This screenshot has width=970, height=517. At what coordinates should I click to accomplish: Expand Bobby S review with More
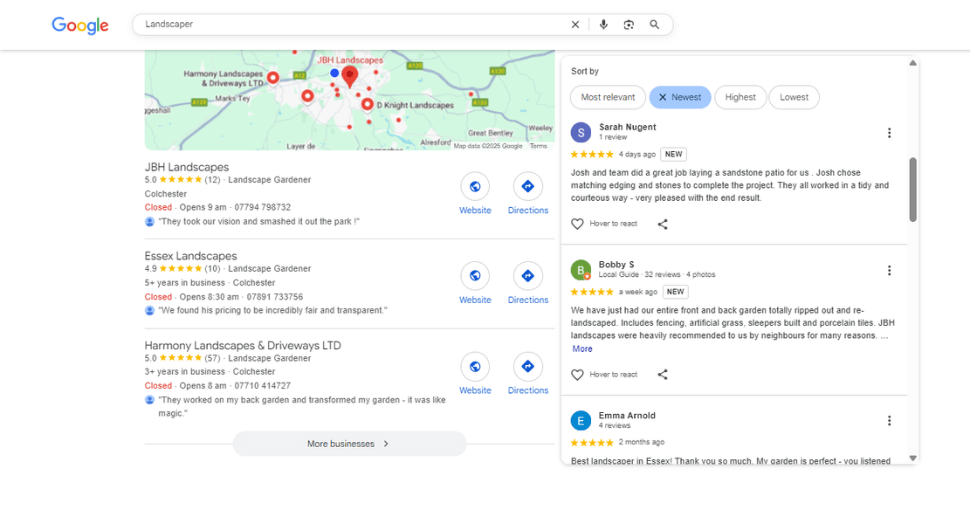click(x=582, y=349)
